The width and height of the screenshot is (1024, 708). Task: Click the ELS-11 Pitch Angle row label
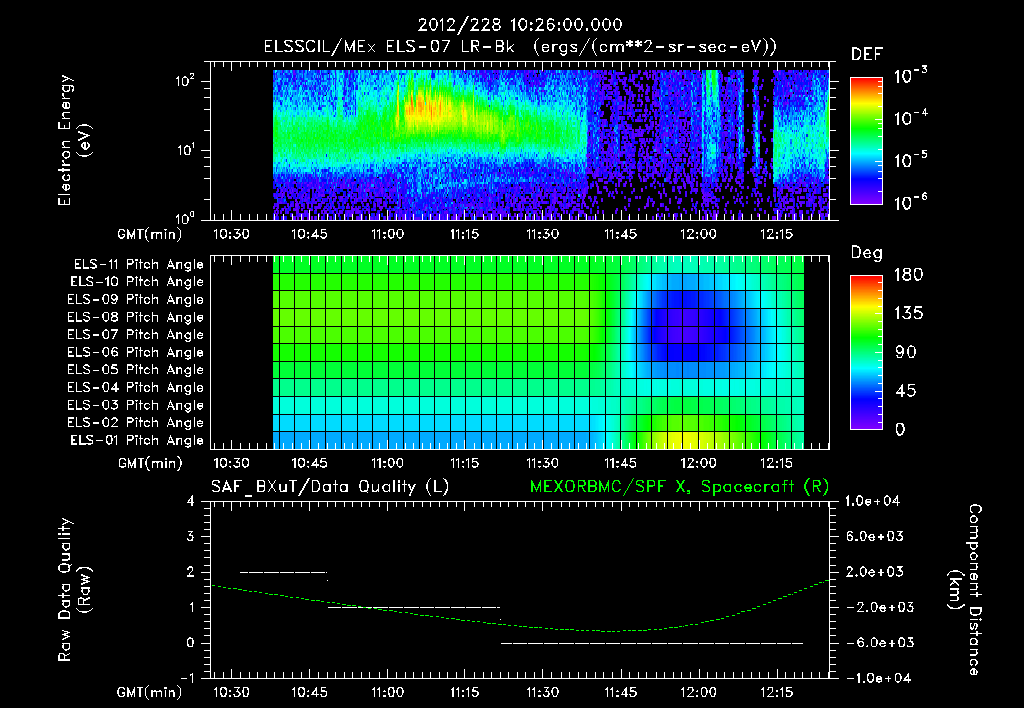(x=138, y=265)
